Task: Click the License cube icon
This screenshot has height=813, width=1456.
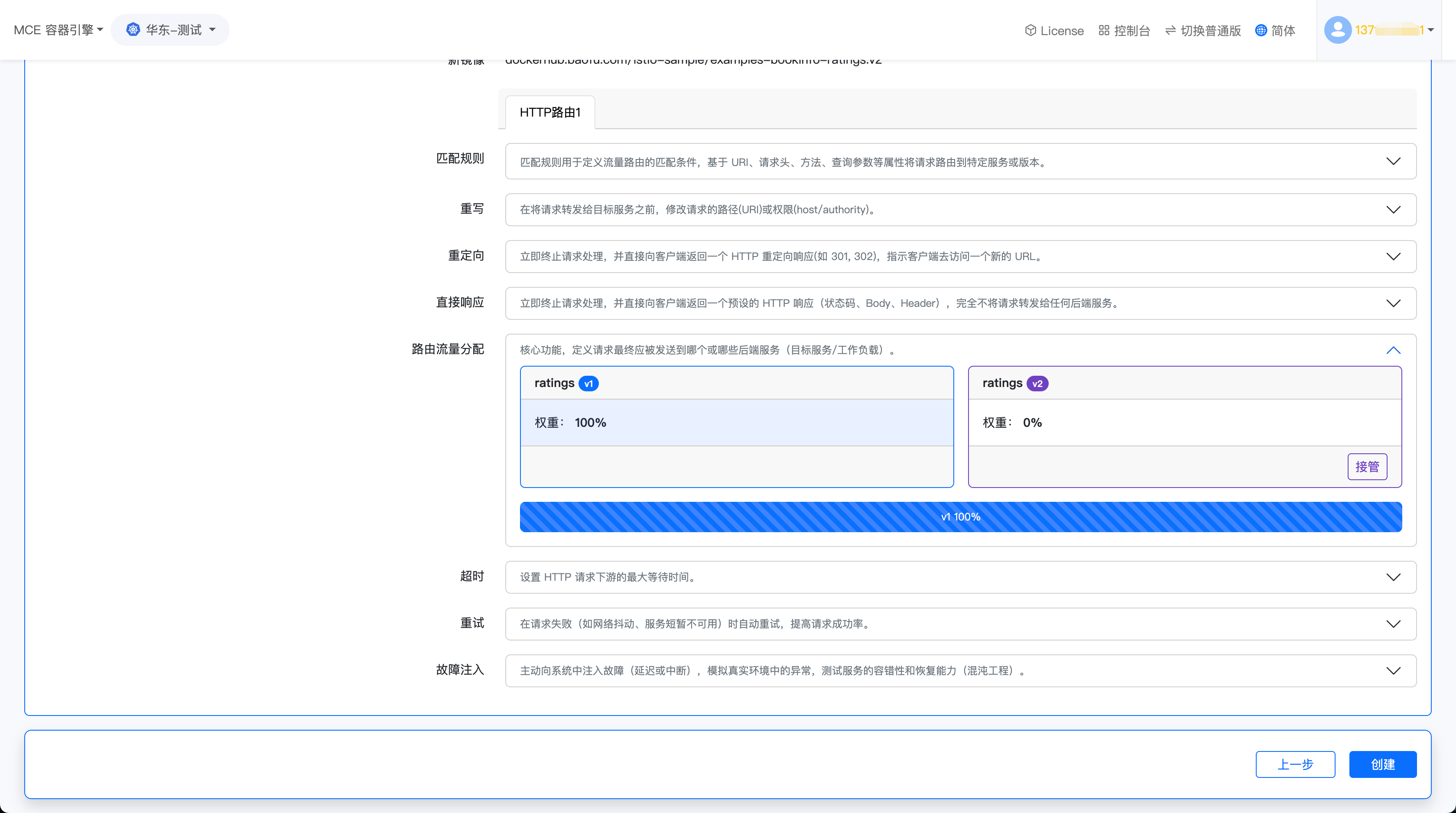Action: click(1030, 30)
